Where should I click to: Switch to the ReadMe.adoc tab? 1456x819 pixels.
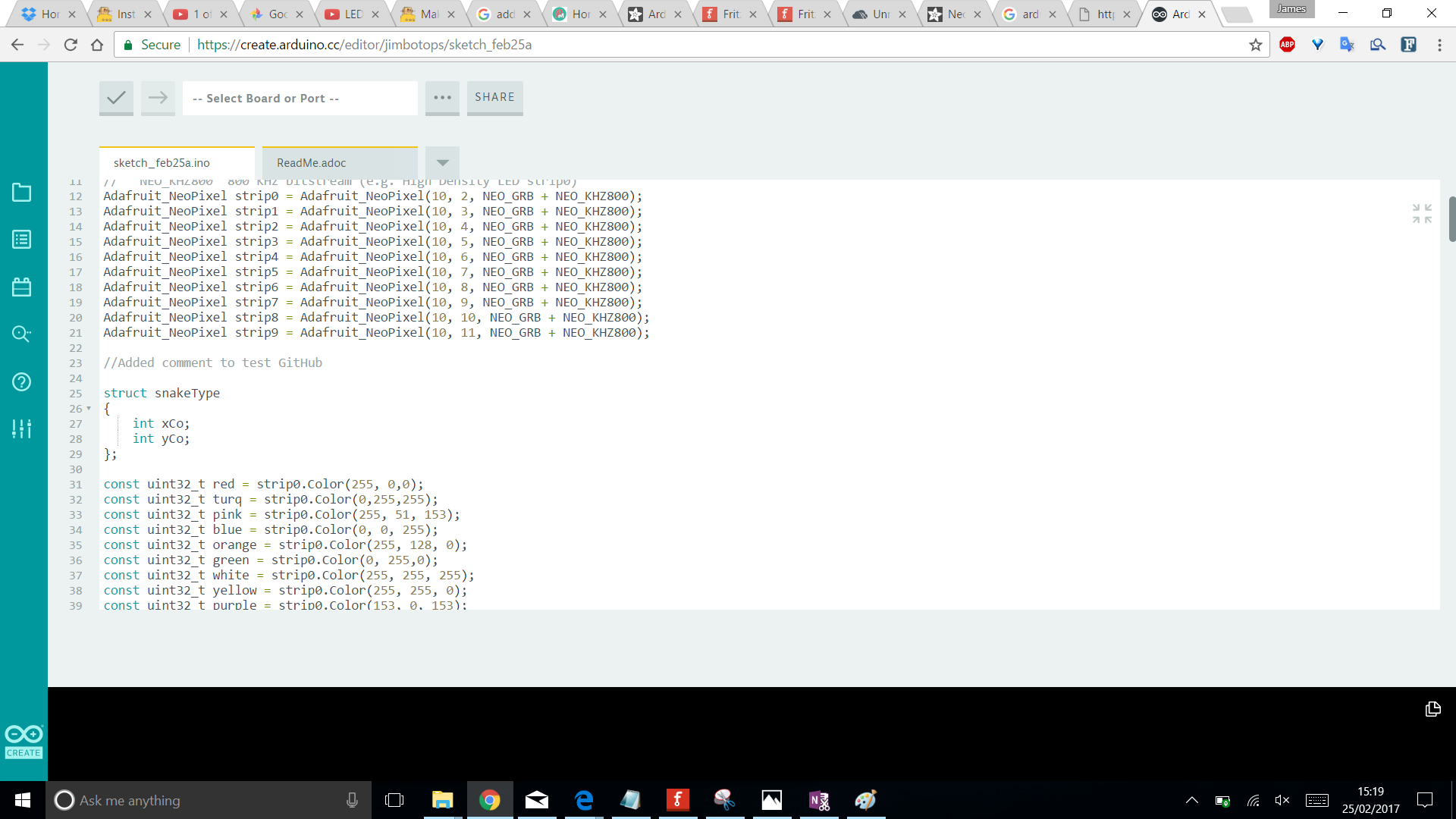tap(312, 162)
